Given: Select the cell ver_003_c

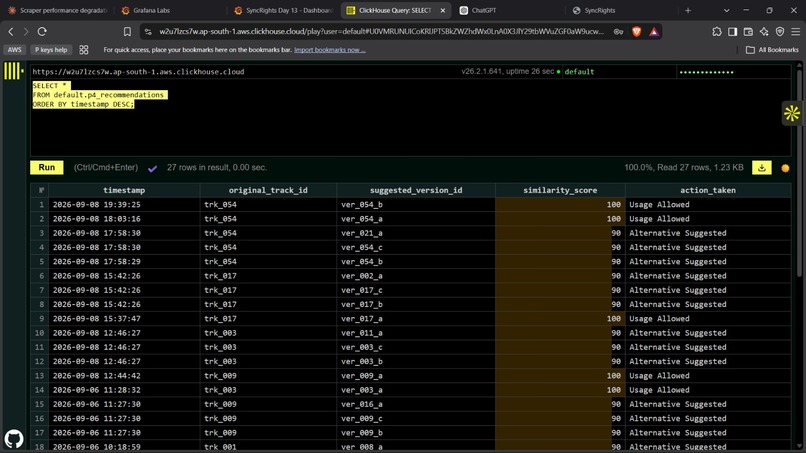Looking at the screenshot, I should (x=416, y=347).
